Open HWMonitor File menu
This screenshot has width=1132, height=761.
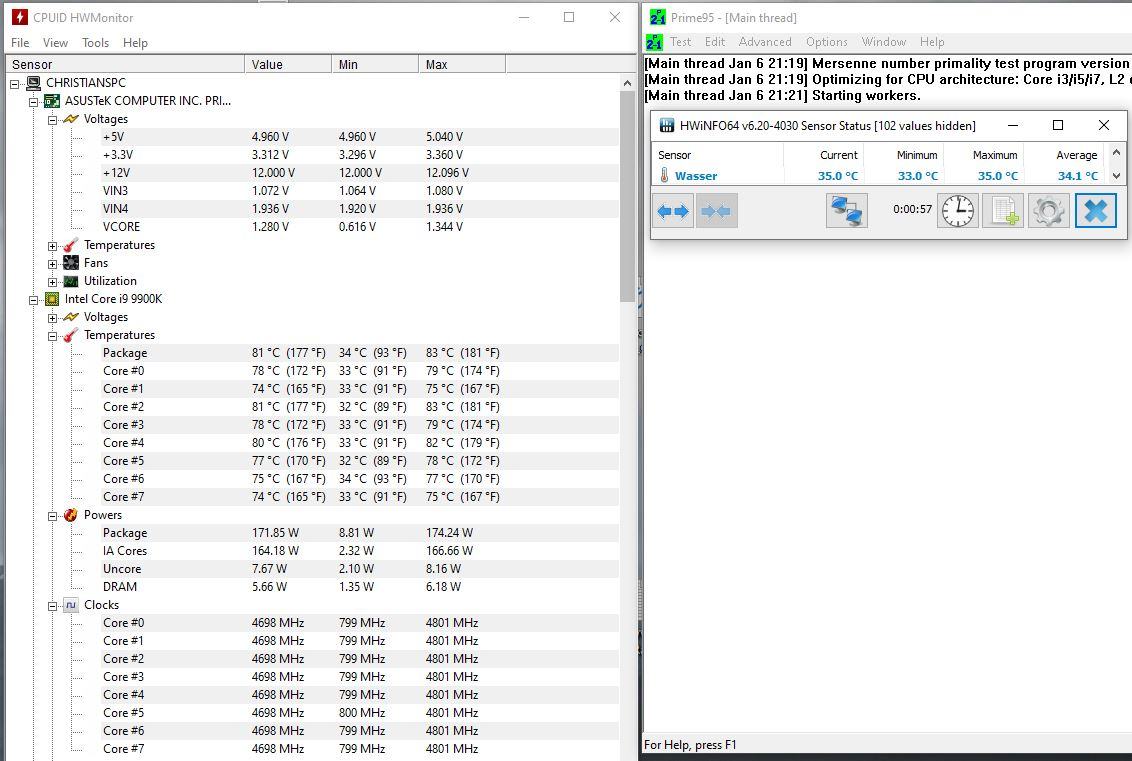coord(20,43)
